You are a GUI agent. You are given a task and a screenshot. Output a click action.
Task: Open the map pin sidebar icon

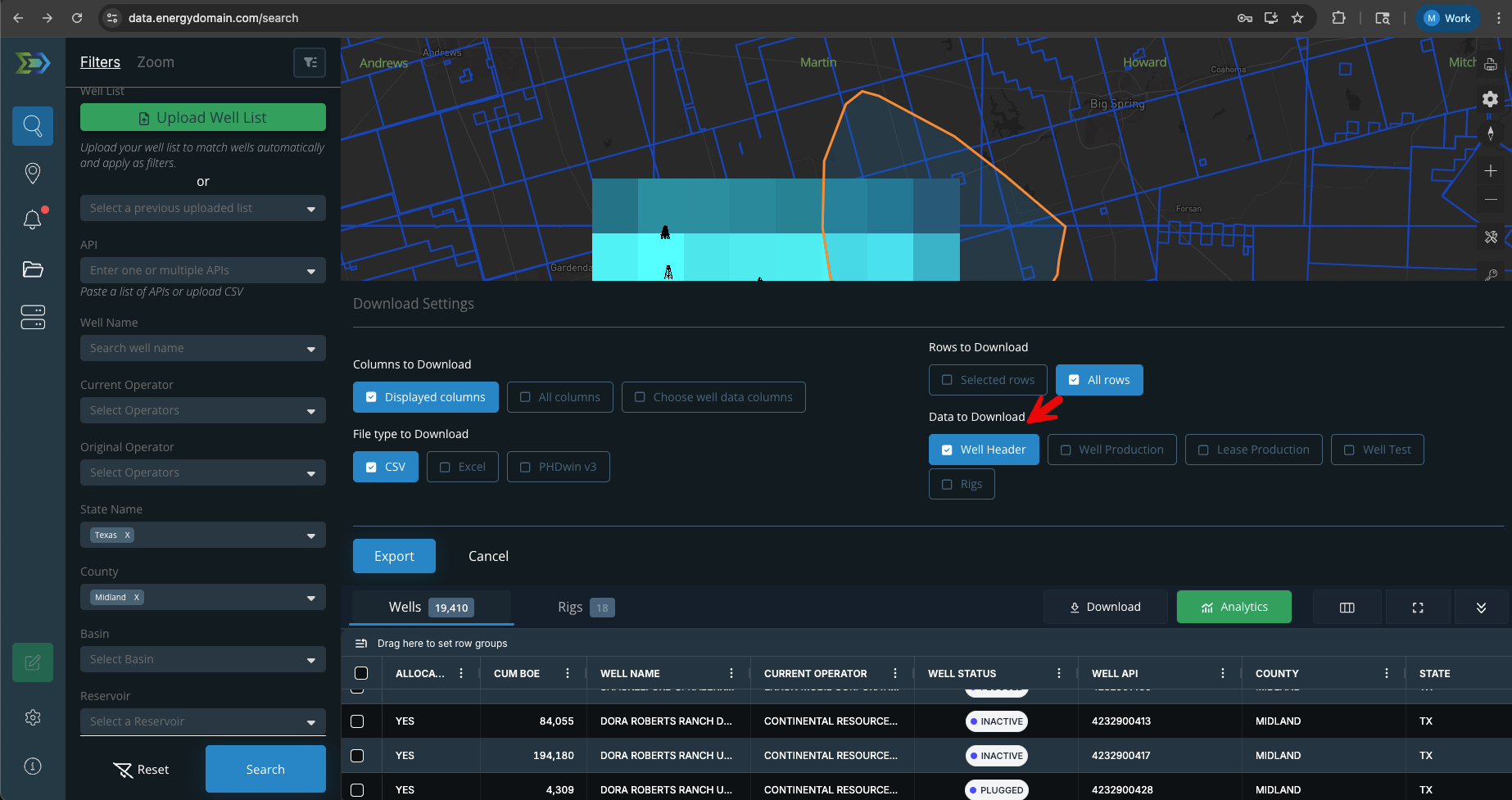(x=33, y=173)
